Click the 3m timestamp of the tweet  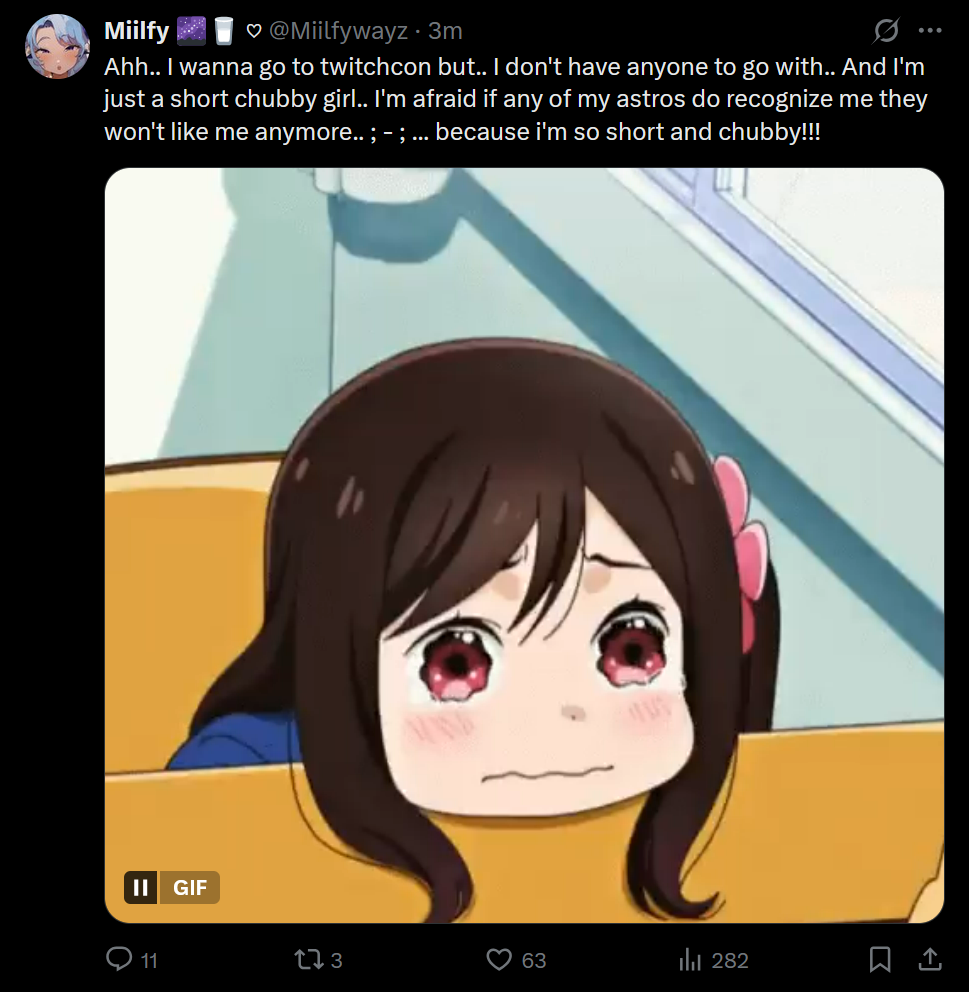tap(445, 30)
